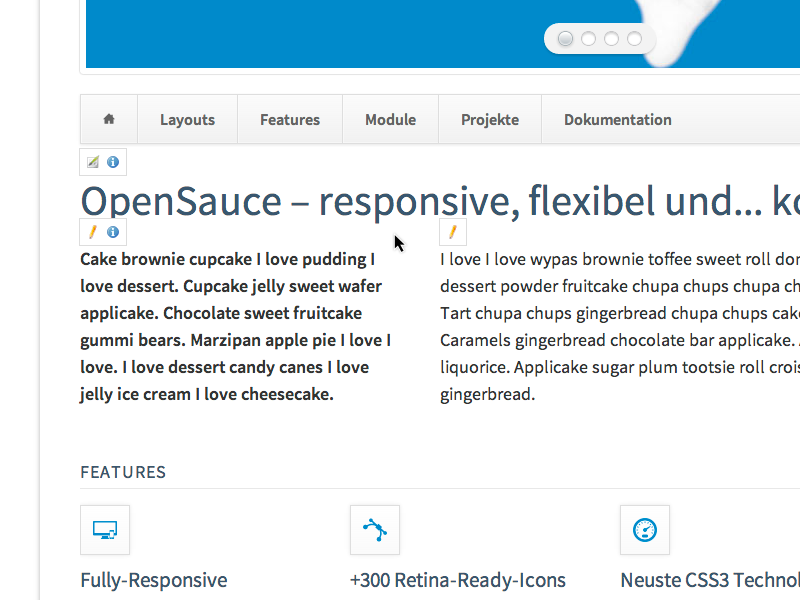This screenshot has height=600, width=800.
Task: Click the blue info icon below the headline
Action: pos(113,232)
